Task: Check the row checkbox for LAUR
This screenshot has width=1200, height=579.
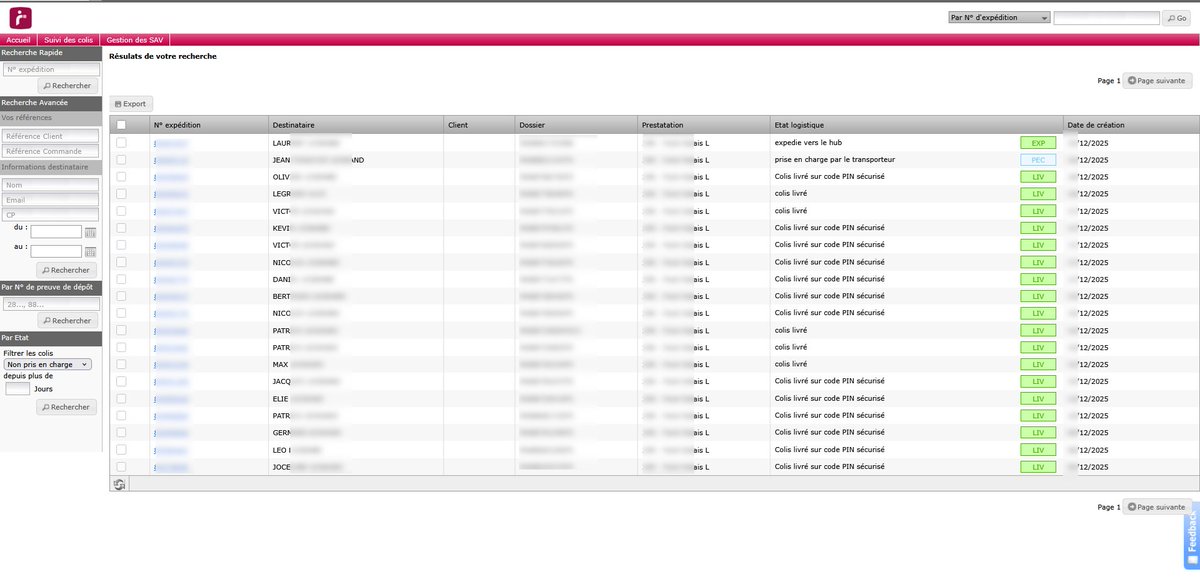Action: point(121,143)
